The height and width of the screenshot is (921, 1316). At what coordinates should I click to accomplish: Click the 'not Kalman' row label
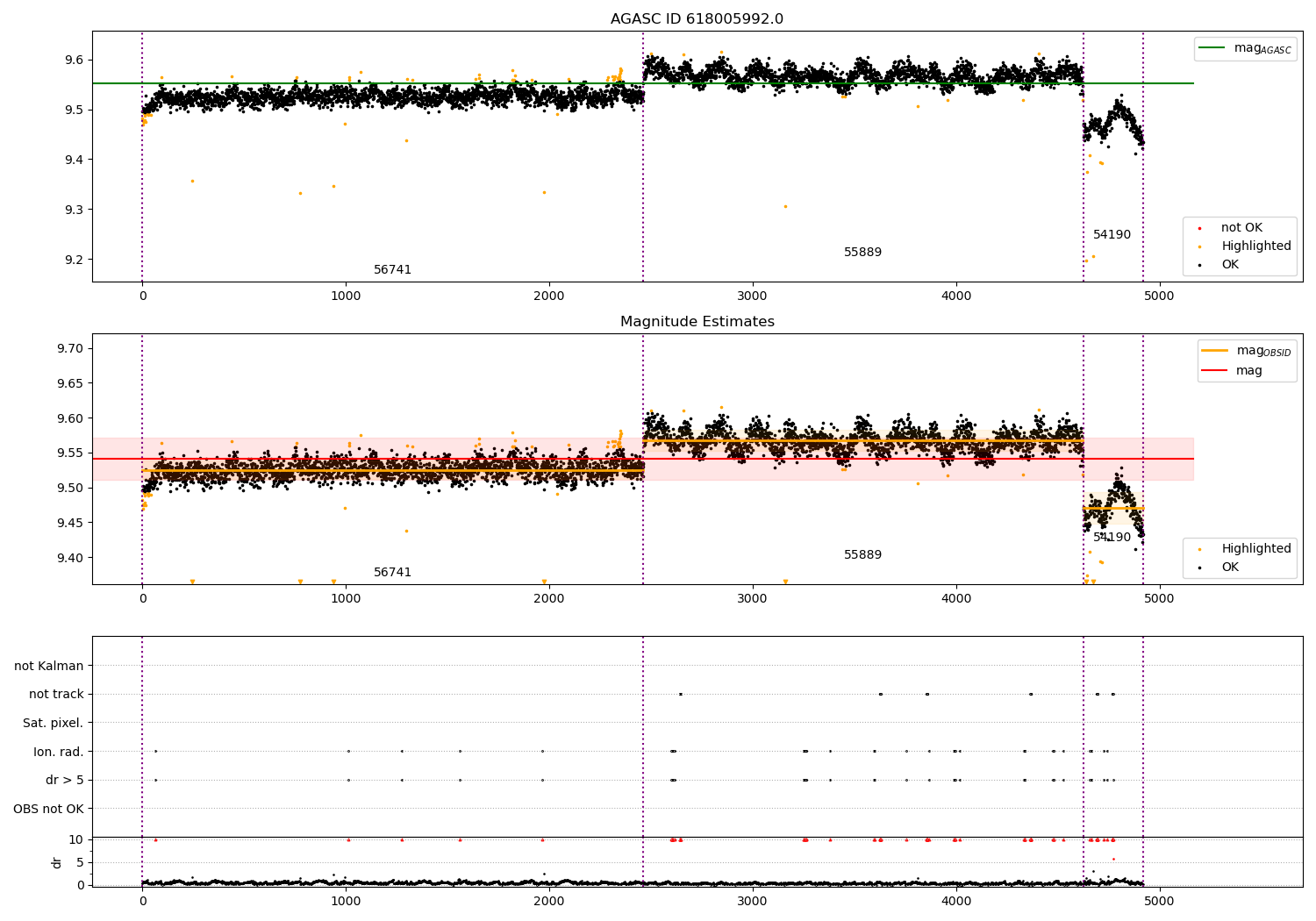click(x=49, y=667)
